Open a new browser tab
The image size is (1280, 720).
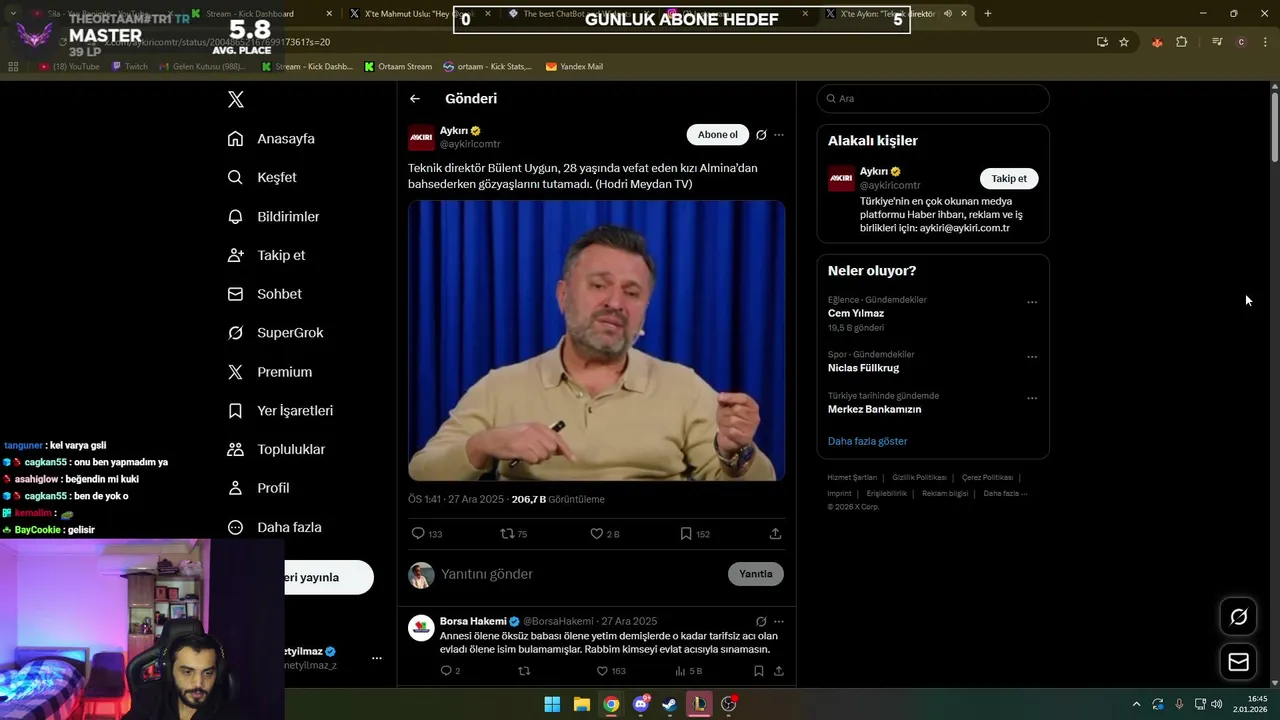[x=988, y=14]
